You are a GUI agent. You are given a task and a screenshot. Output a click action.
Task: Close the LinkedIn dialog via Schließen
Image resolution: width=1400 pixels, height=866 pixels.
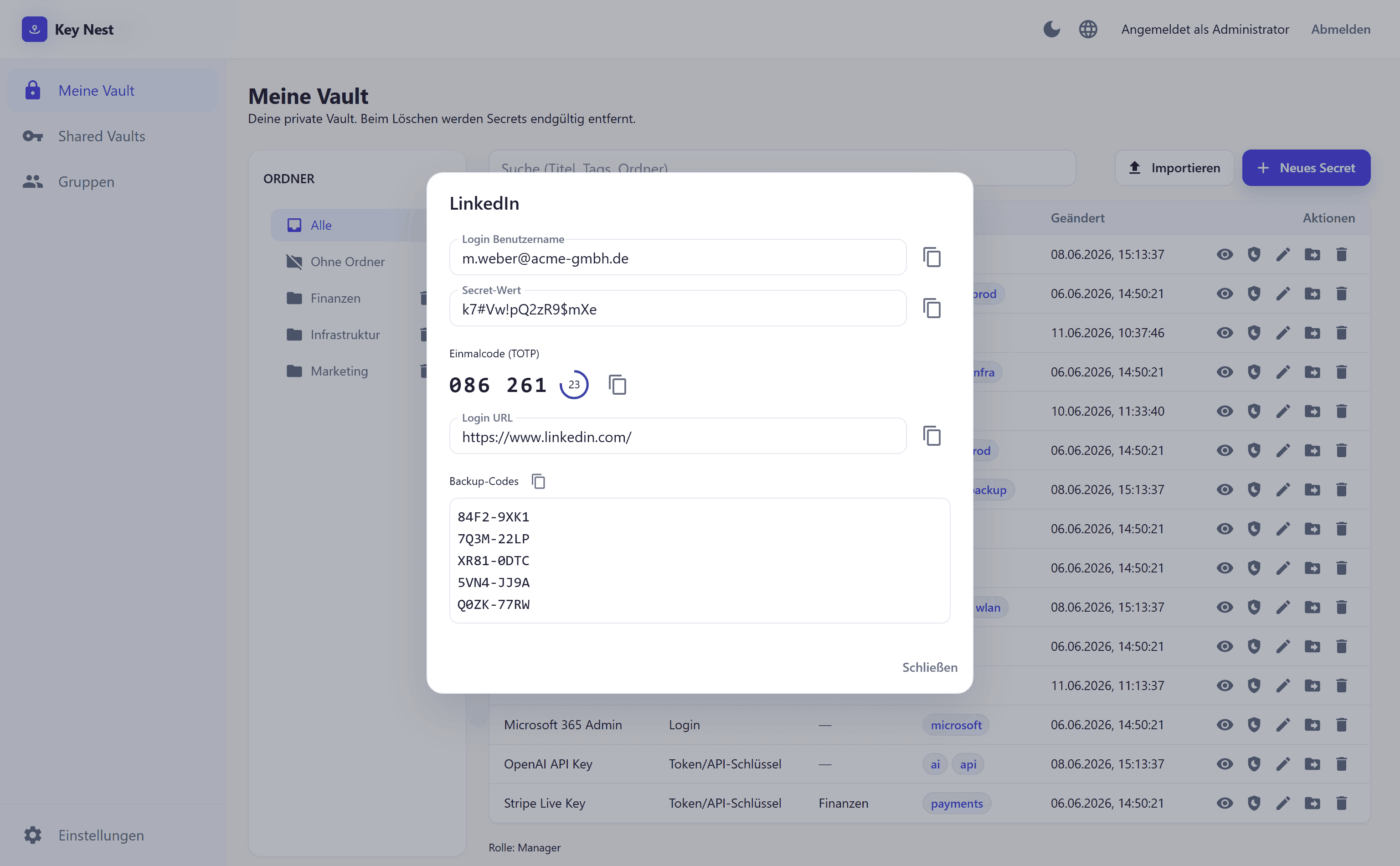pos(929,667)
